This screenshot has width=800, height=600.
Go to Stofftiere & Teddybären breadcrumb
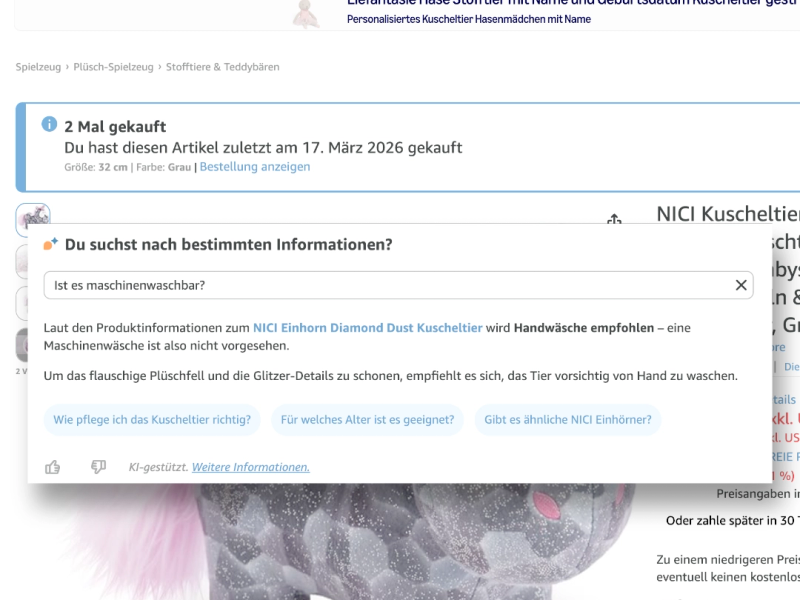[222, 67]
